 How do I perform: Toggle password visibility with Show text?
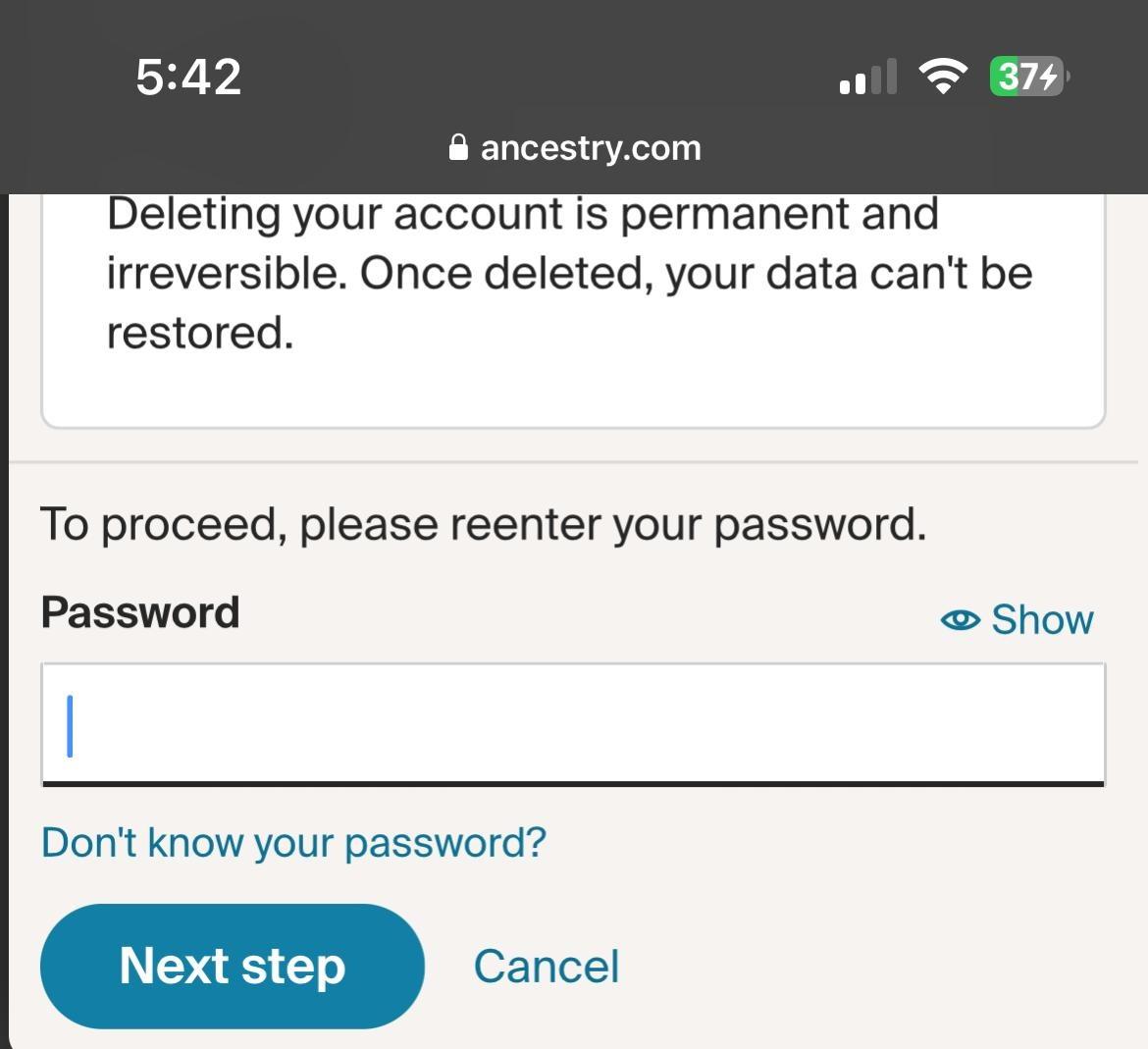click(1042, 620)
